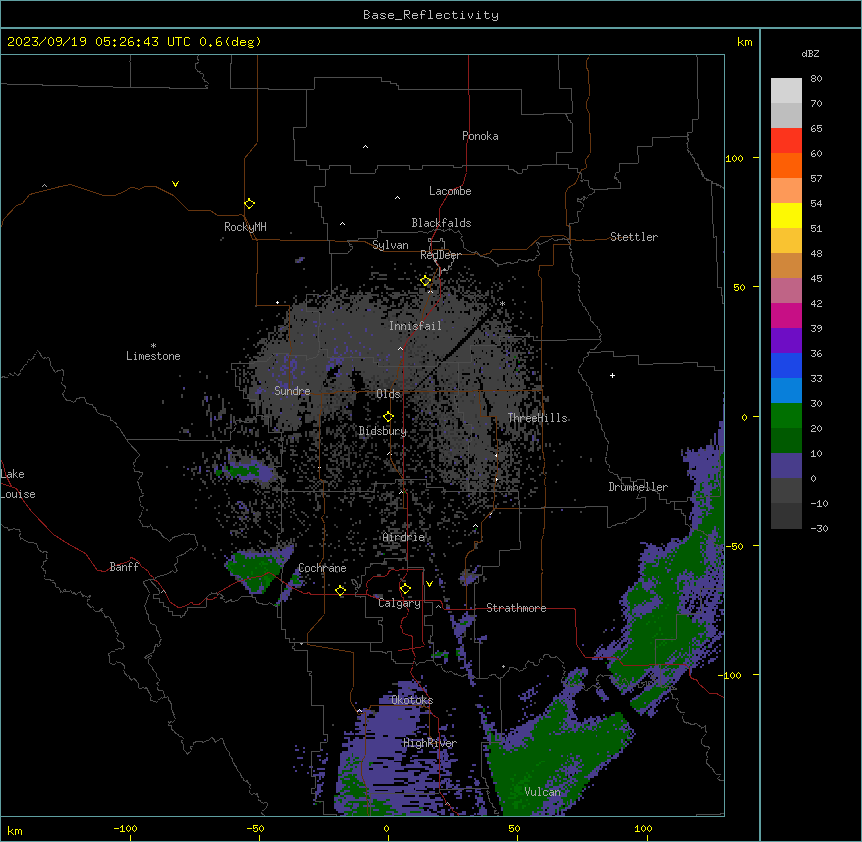Click the Base_Reflectivity title text
Screen dimensions: 862x842
point(431,15)
